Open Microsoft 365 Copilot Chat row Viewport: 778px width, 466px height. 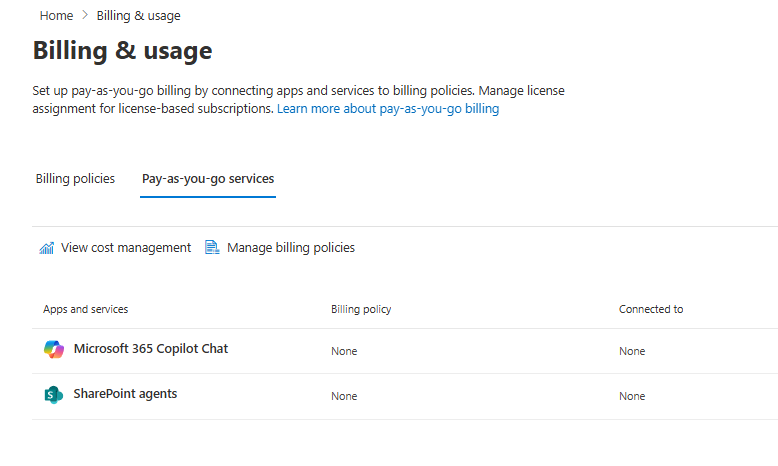click(x=405, y=351)
